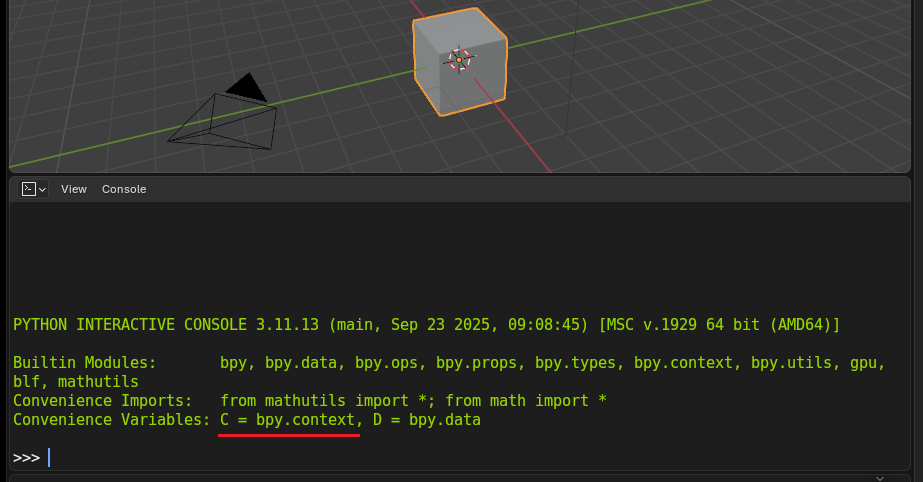Click the '[MSC v.1929 64 bit (AMD64)]' text
The width and height of the screenshot is (923, 482).
pyautogui.click(x=719, y=325)
